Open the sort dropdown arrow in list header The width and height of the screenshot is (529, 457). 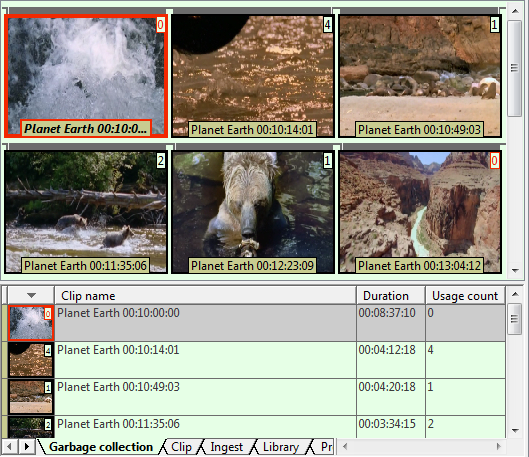pos(31,295)
